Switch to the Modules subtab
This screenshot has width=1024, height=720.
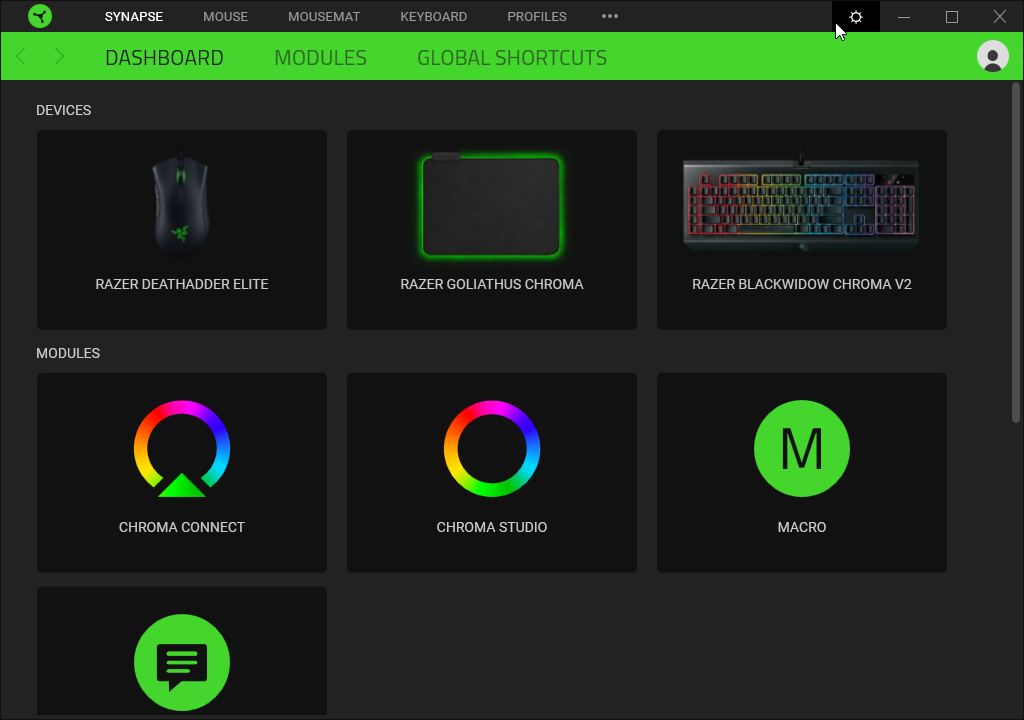tap(320, 58)
